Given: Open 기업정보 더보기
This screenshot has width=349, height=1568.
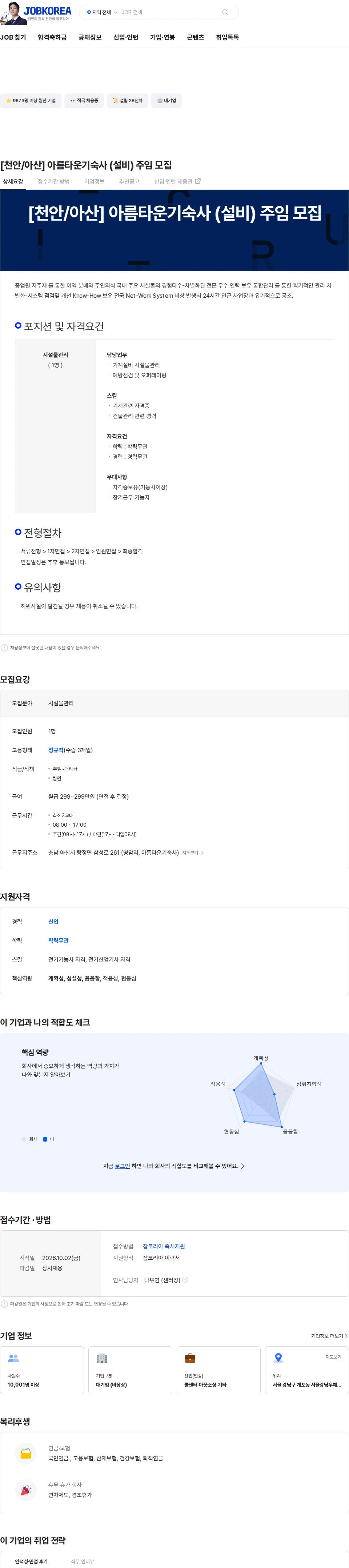Looking at the screenshot, I should click(329, 1335).
